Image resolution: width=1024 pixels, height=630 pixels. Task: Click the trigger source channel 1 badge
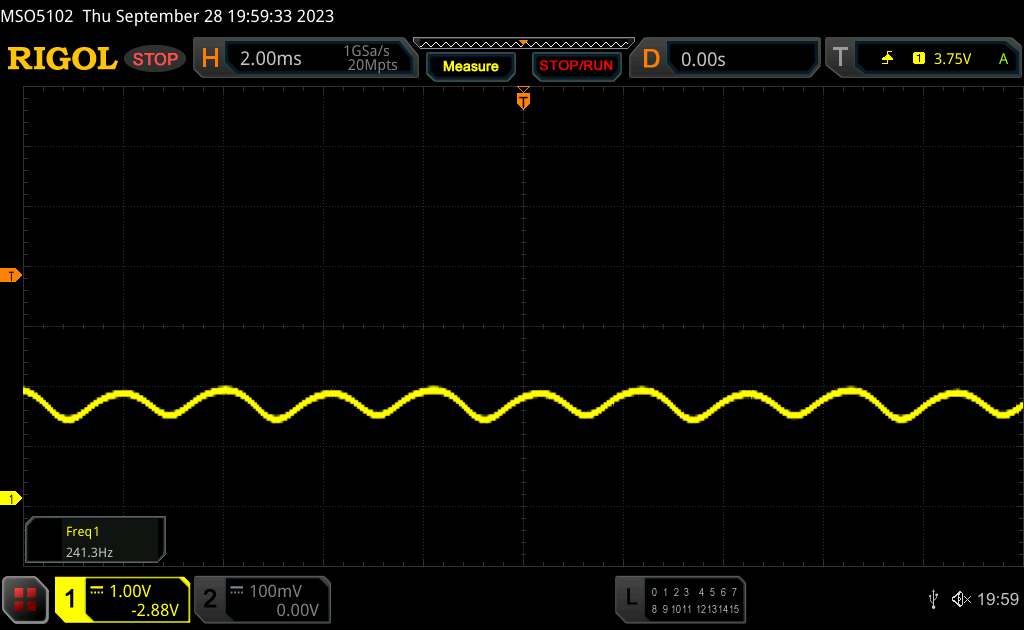[918, 58]
